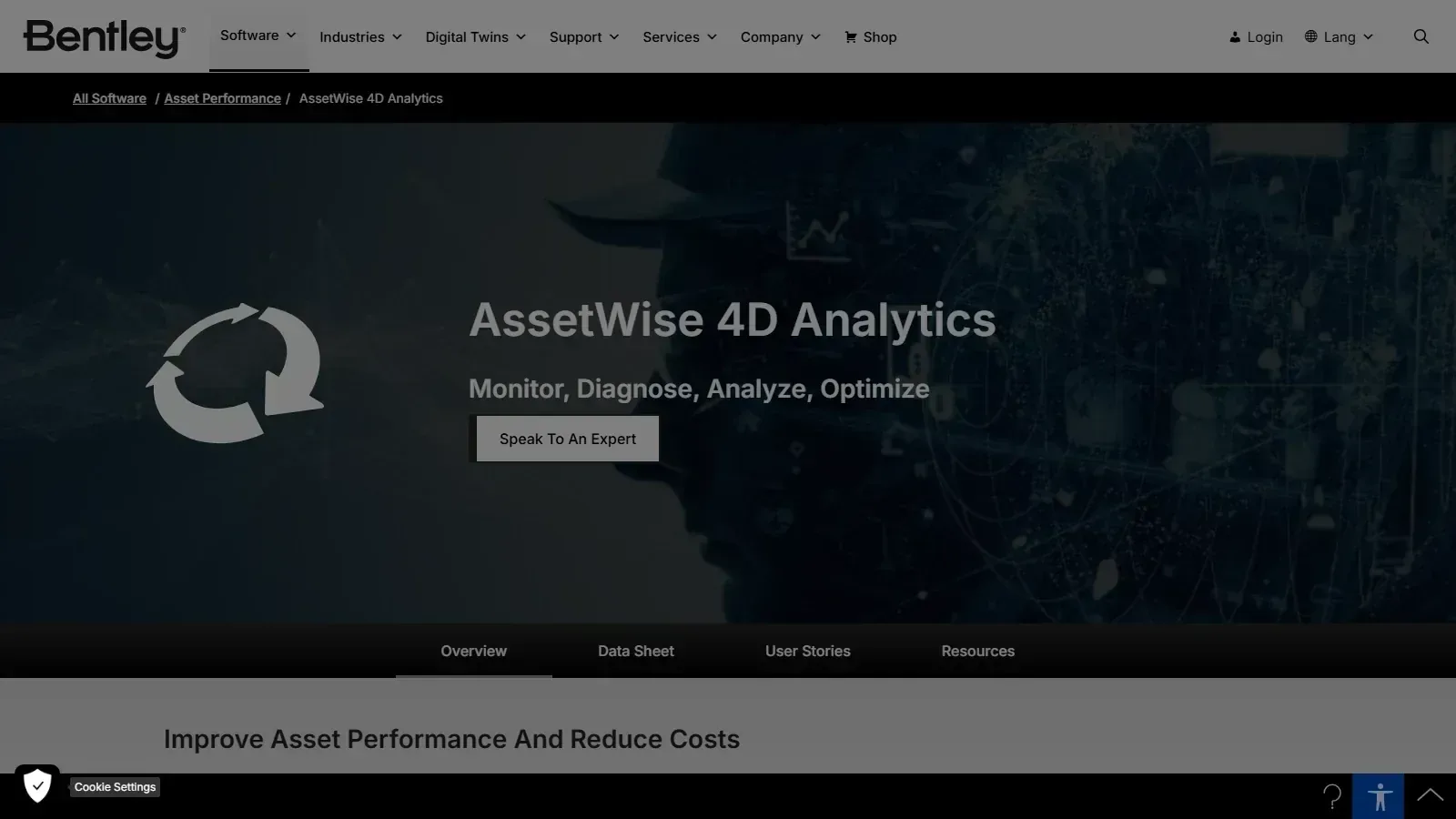Open the Cookie Settings label
Screen dimensions: 1456x819
tap(115, 787)
